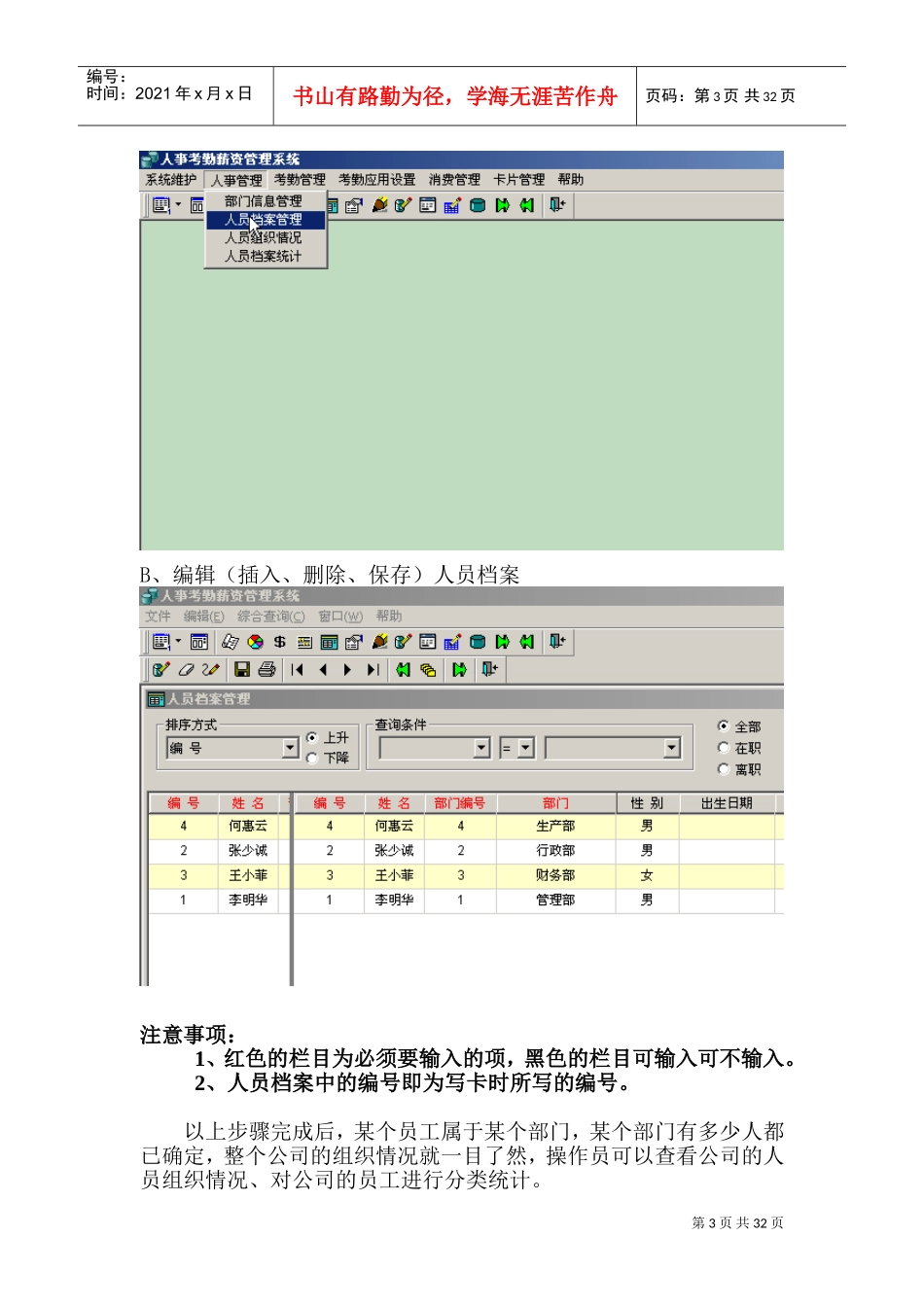This screenshot has height=1307, width=924.
Task: Select the 财务部 cell
Action: point(556,875)
